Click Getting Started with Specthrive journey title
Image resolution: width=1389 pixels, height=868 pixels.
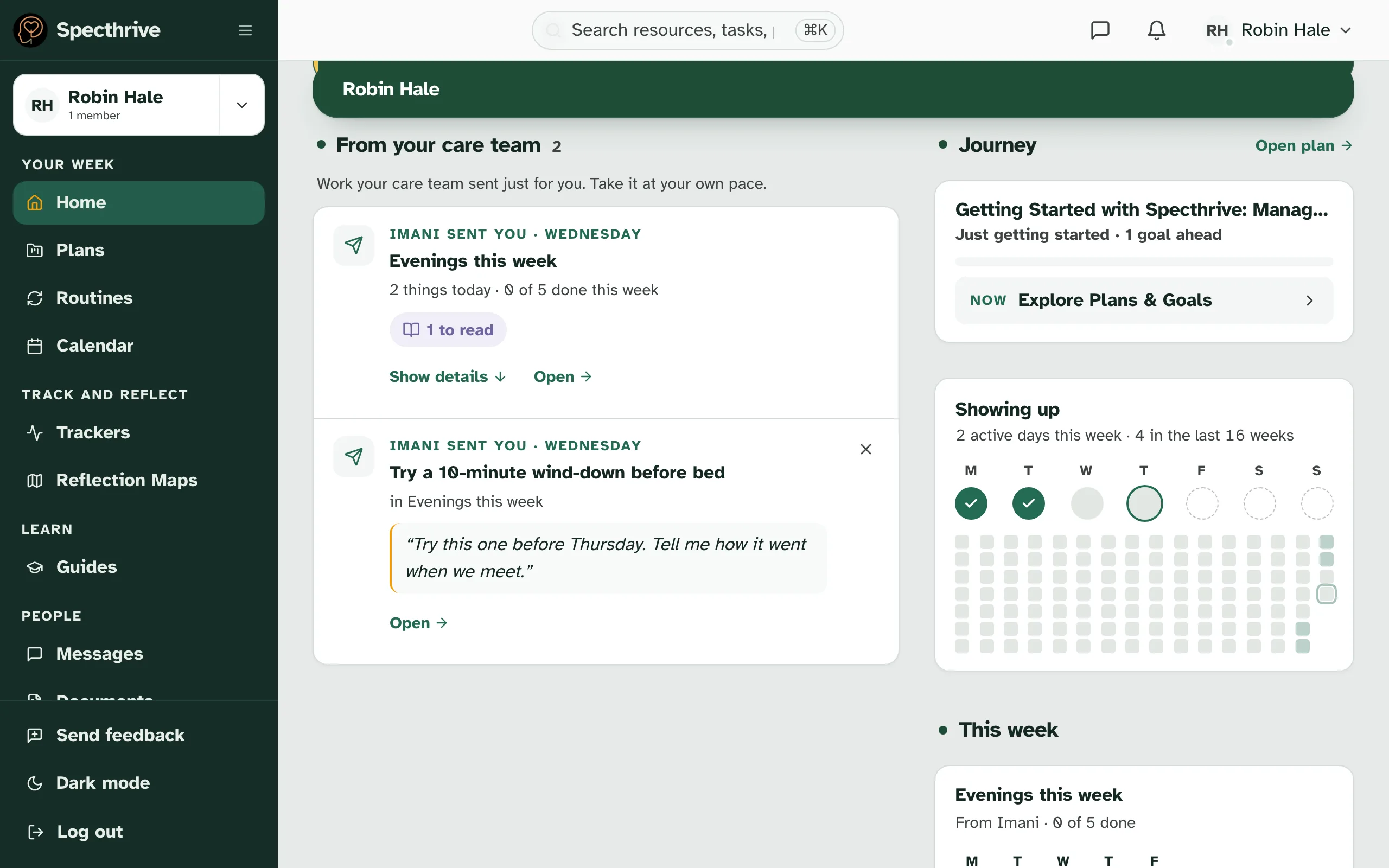click(1141, 209)
